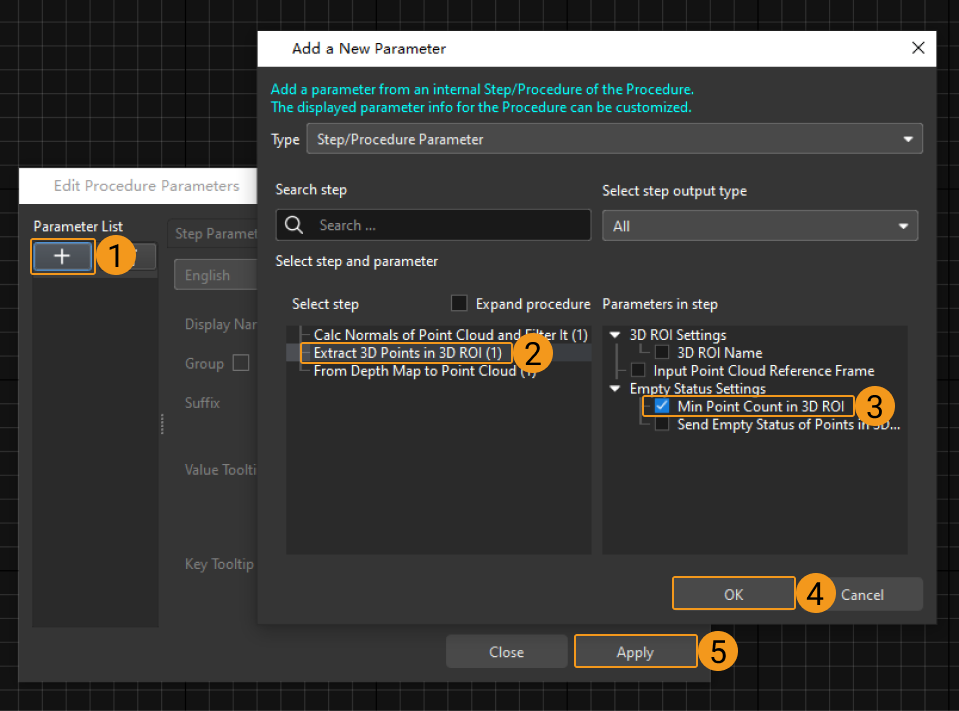Click the plus icon to add parameter
This screenshot has height=711, width=959.
(63, 257)
